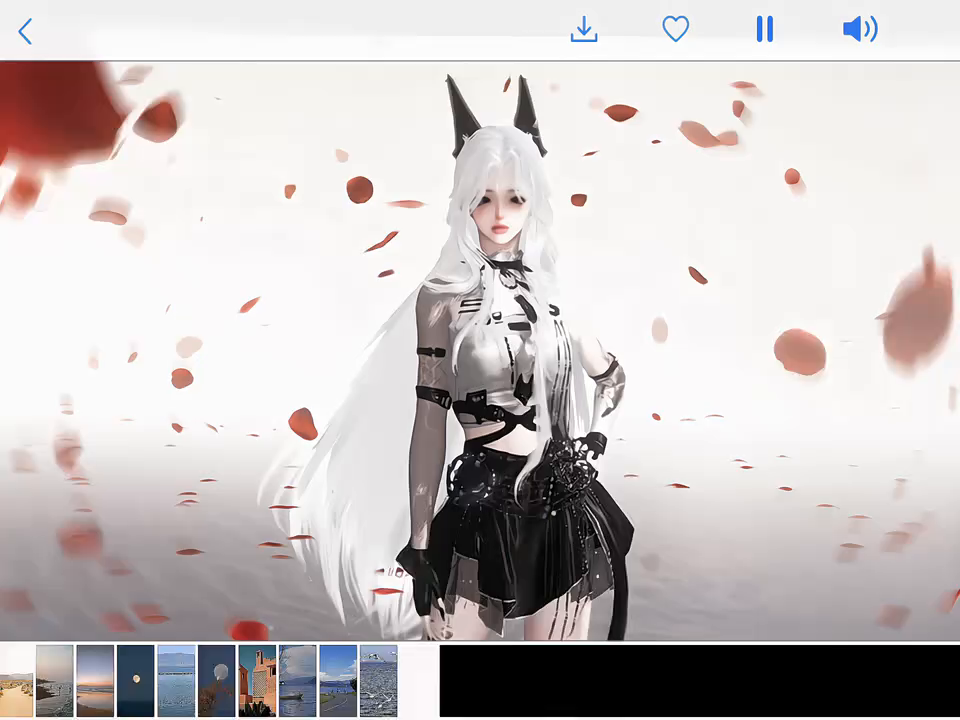960x720 pixels.
Task: Download the current wallpaper
Action: (584, 30)
